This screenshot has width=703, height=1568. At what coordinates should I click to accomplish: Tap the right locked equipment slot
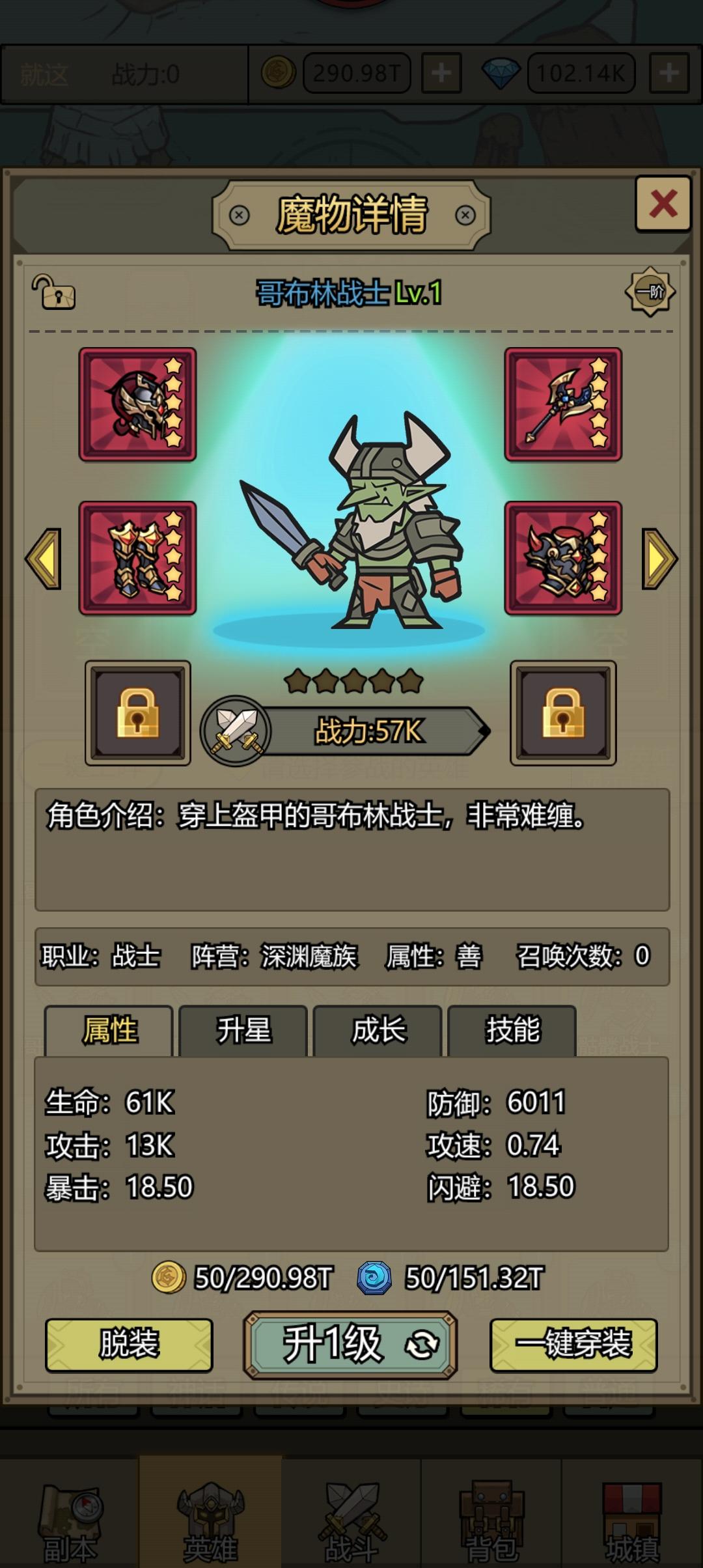[563, 713]
